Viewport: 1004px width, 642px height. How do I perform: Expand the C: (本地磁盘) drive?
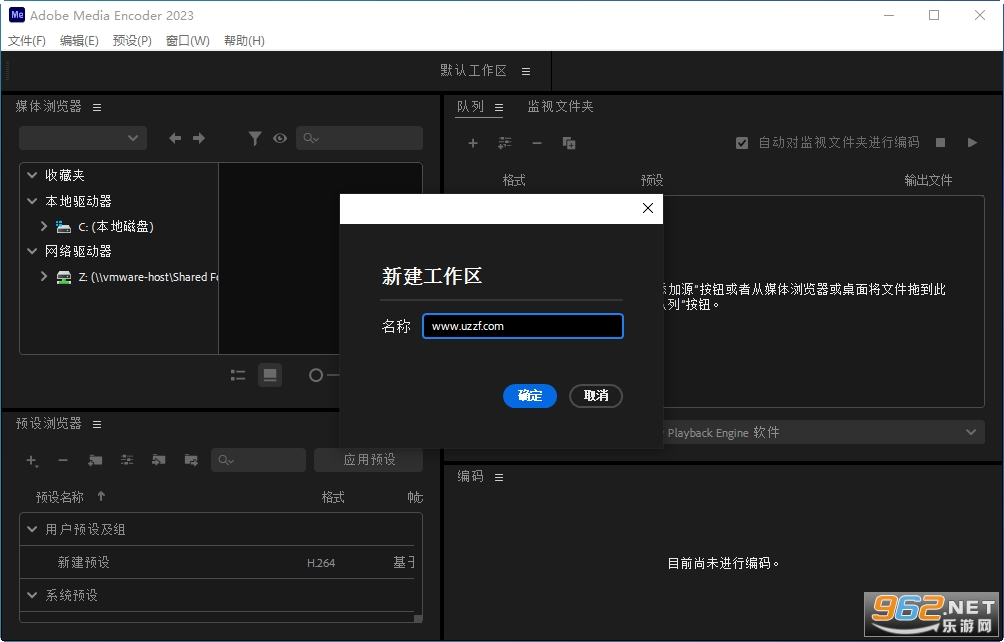(44, 226)
